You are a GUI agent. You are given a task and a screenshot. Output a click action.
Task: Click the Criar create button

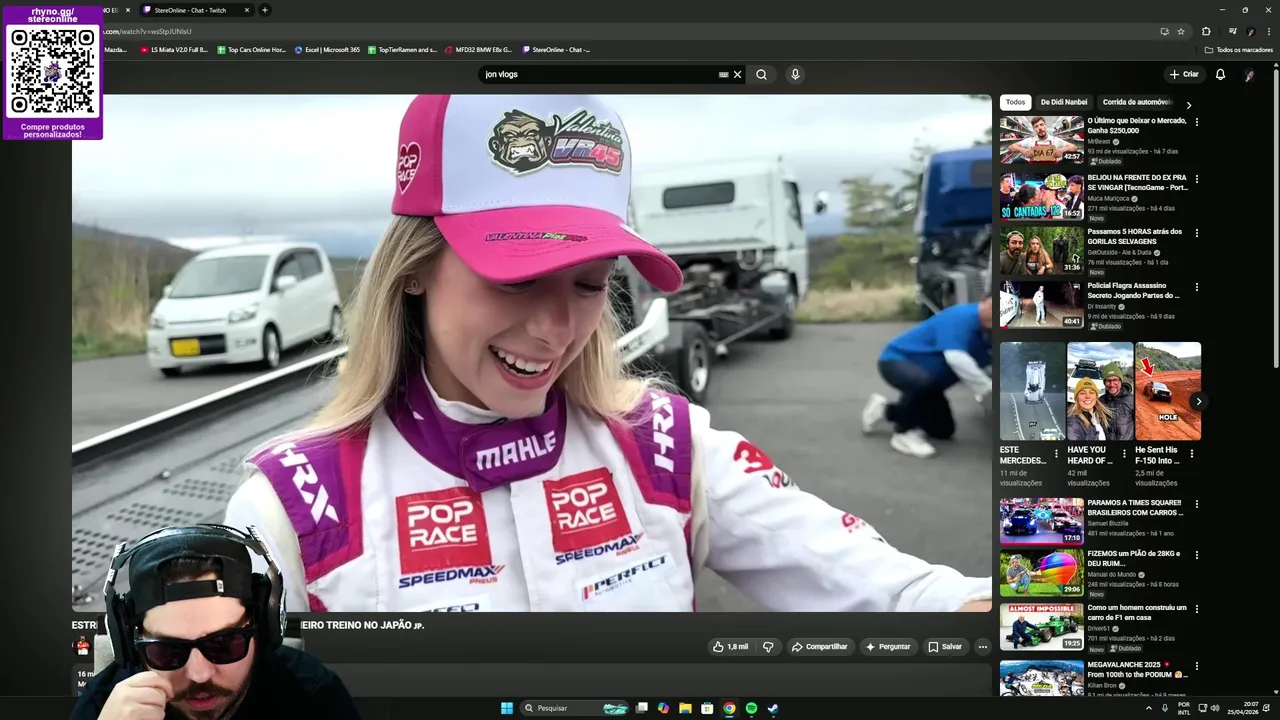pos(1184,74)
